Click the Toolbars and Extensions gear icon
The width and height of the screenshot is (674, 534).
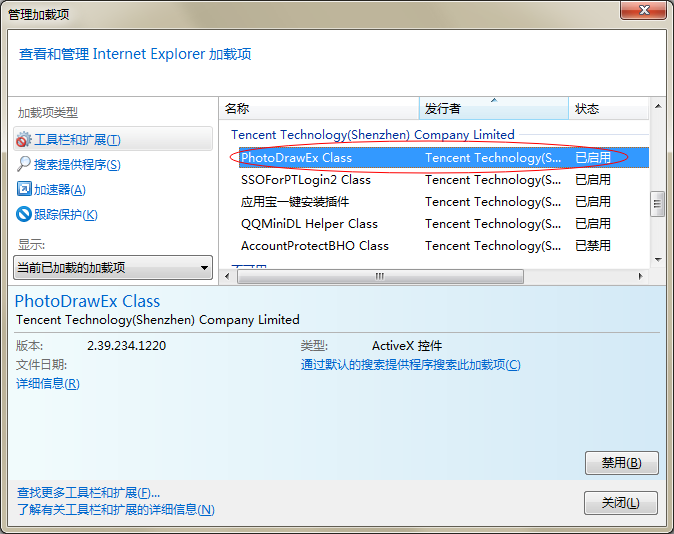(24, 140)
